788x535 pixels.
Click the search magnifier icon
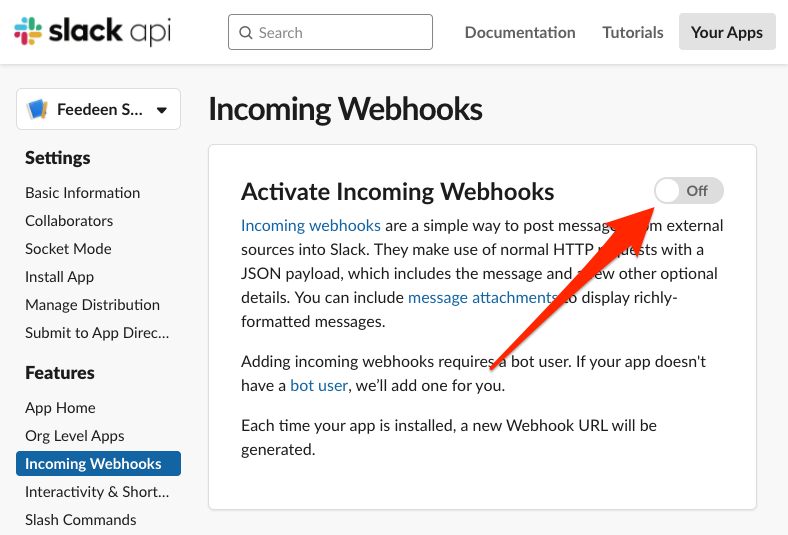point(245,33)
